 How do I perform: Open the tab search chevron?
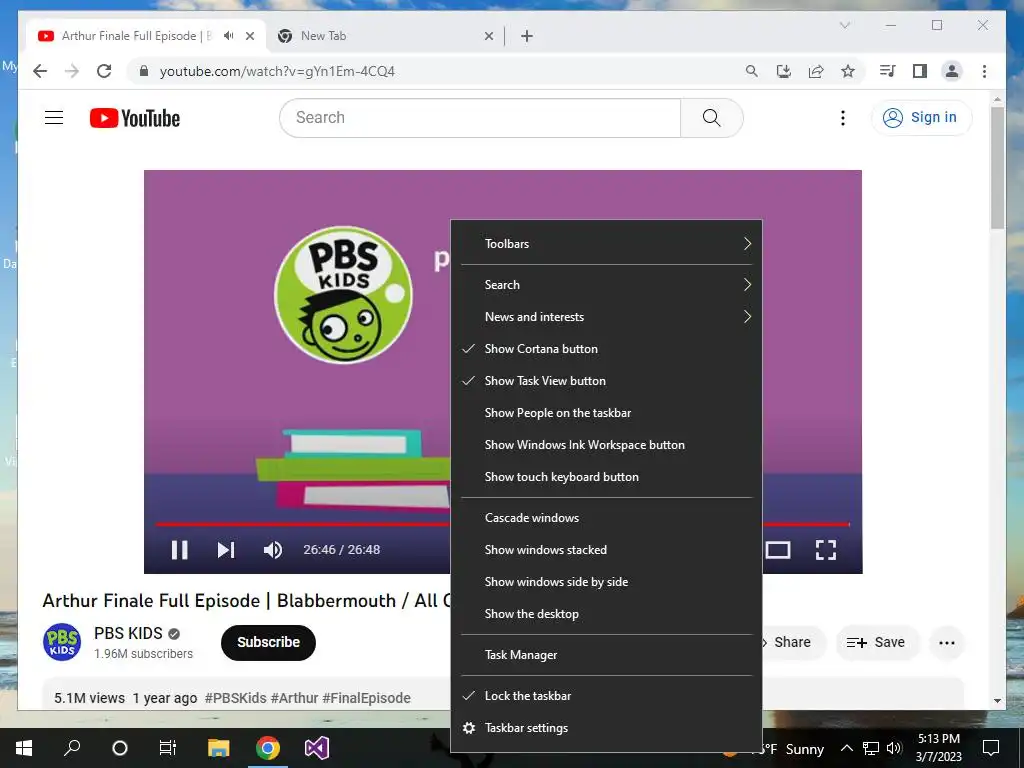[x=844, y=25]
